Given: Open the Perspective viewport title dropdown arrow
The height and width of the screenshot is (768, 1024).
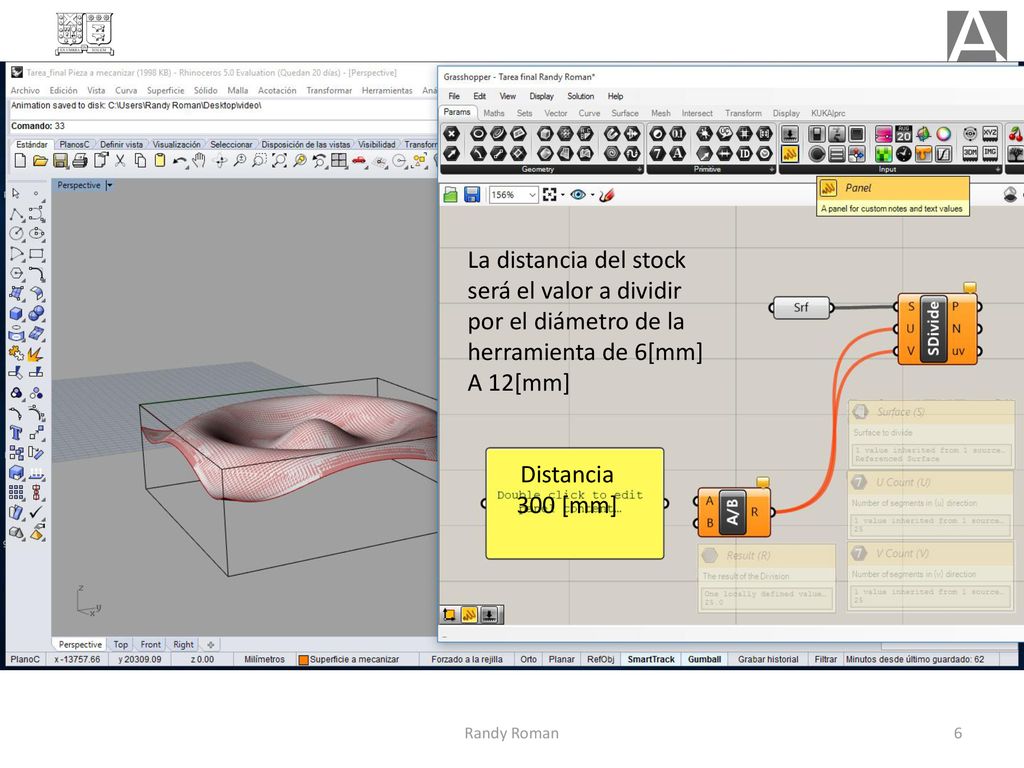Looking at the screenshot, I should 109,185.
